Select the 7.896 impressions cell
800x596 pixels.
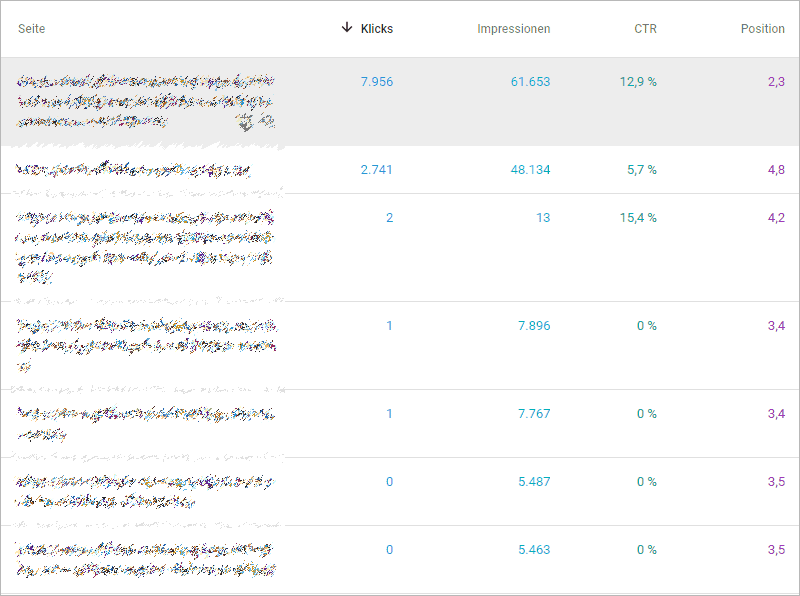click(x=534, y=326)
